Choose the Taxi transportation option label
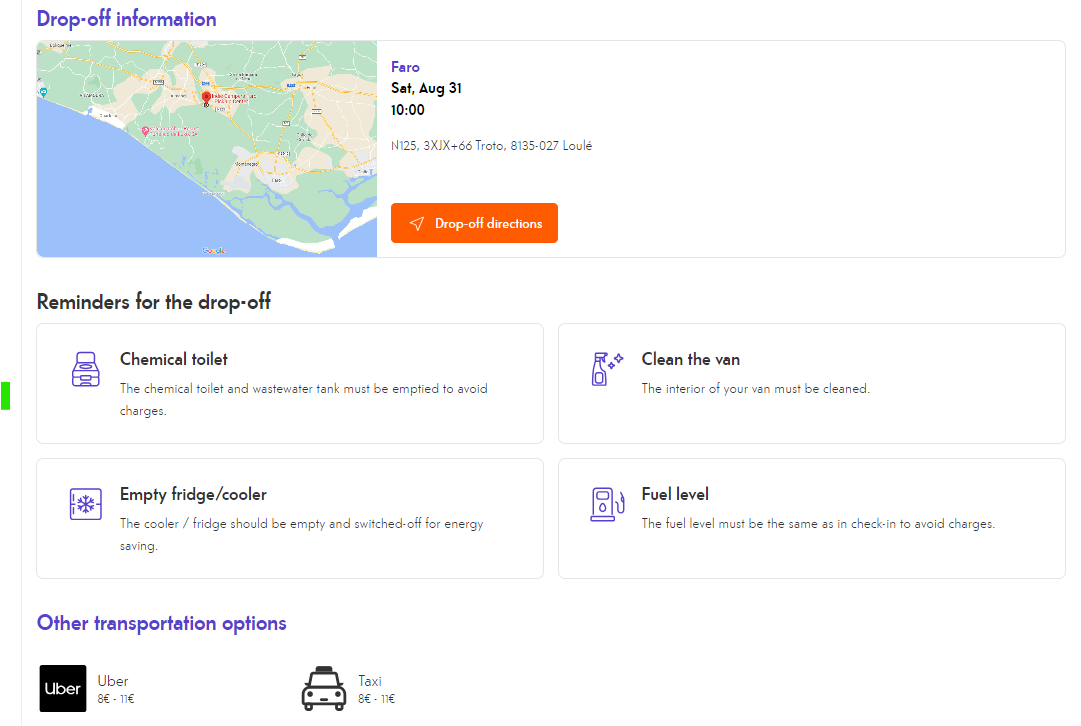The width and height of the screenshot is (1081, 726). tap(370, 681)
